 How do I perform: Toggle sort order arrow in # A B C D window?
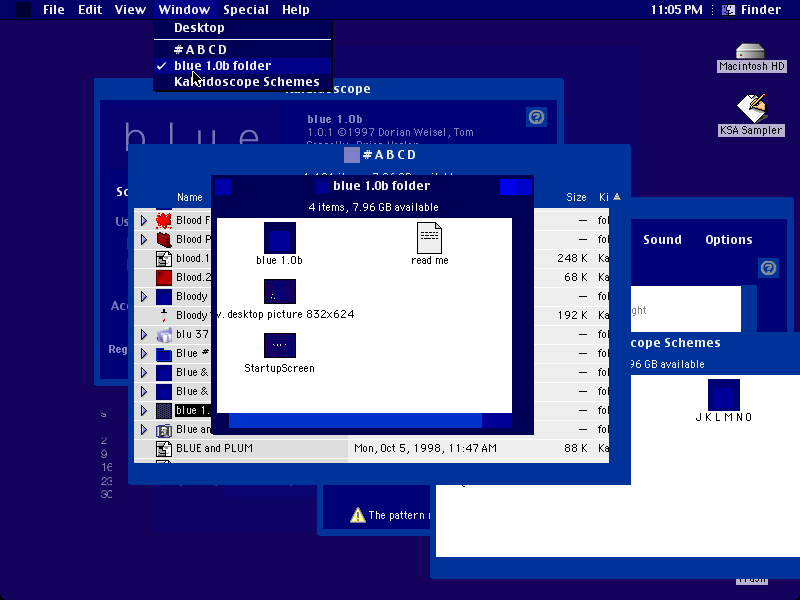pyautogui.click(x=617, y=197)
